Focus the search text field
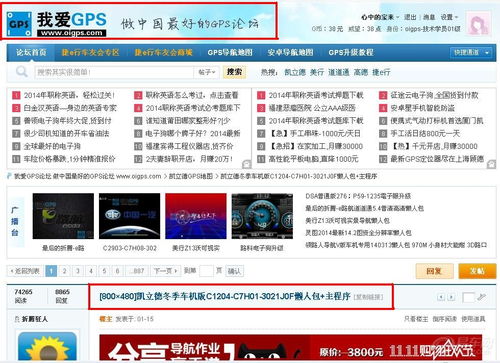The width and height of the screenshot is (500, 363). (x=114, y=72)
